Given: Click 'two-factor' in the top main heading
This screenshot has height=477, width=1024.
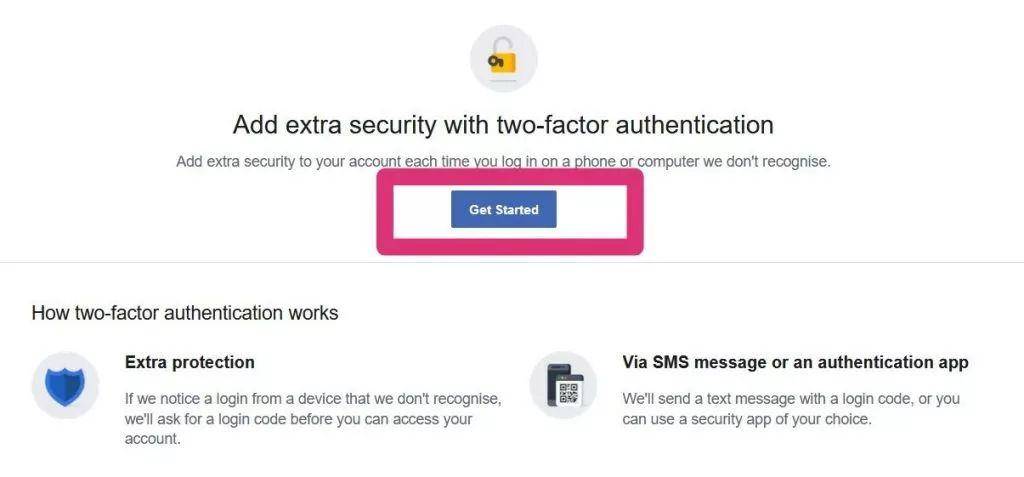Looking at the screenshot, I should point(553,124).
